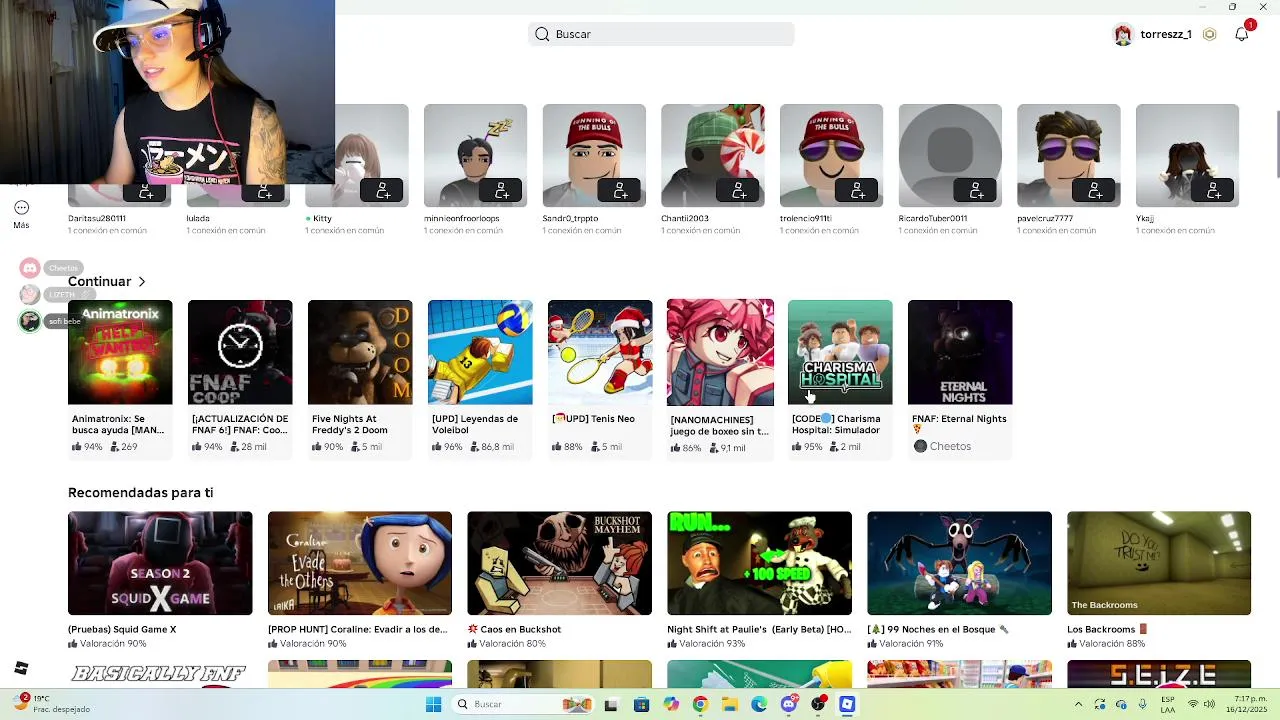
Task: Open the Coraline Evade the Others thumbnail
Action: pyautogui.click(x=360, y=563)
